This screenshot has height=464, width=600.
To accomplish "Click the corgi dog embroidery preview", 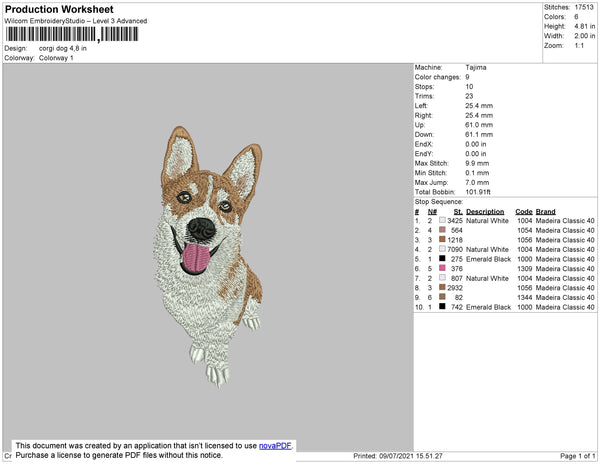I will (x=209, y=257).
